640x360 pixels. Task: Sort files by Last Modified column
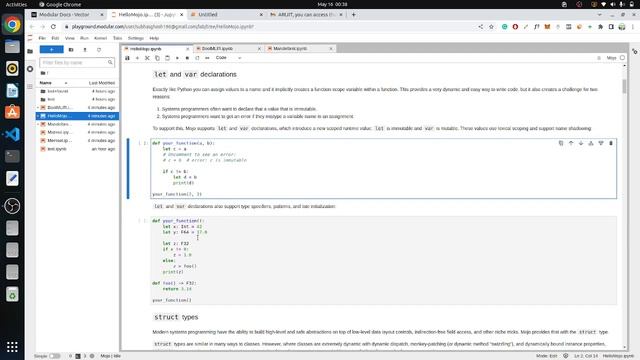[x=102, y=83]
